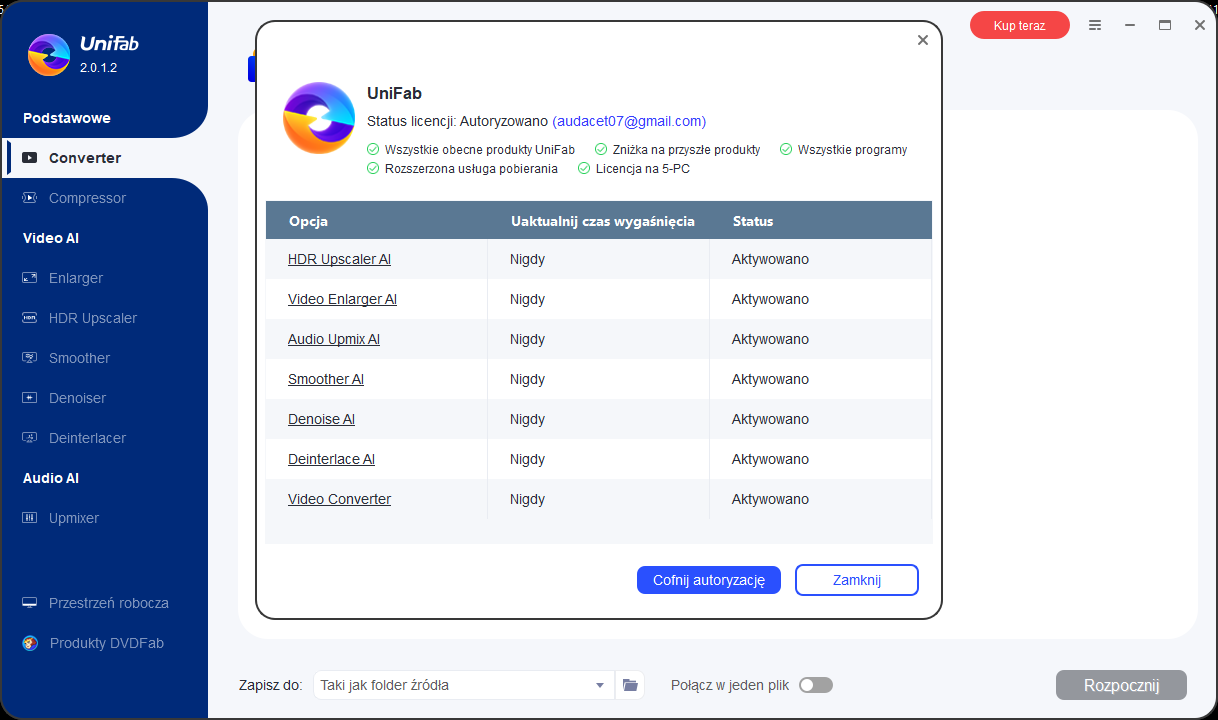The width and height of the screenshot is (1218, 720).
Task: Open the hamburger menu in title bar
Action: [1095, 25]
